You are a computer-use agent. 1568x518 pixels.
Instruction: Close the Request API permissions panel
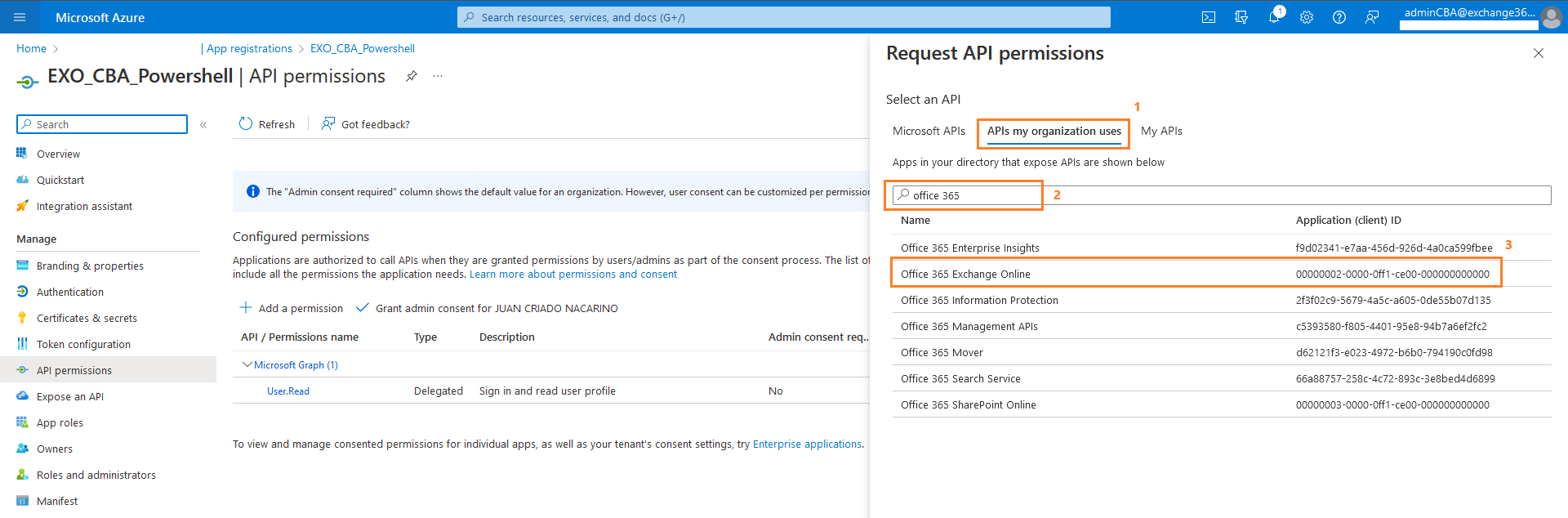[1539, 53]
